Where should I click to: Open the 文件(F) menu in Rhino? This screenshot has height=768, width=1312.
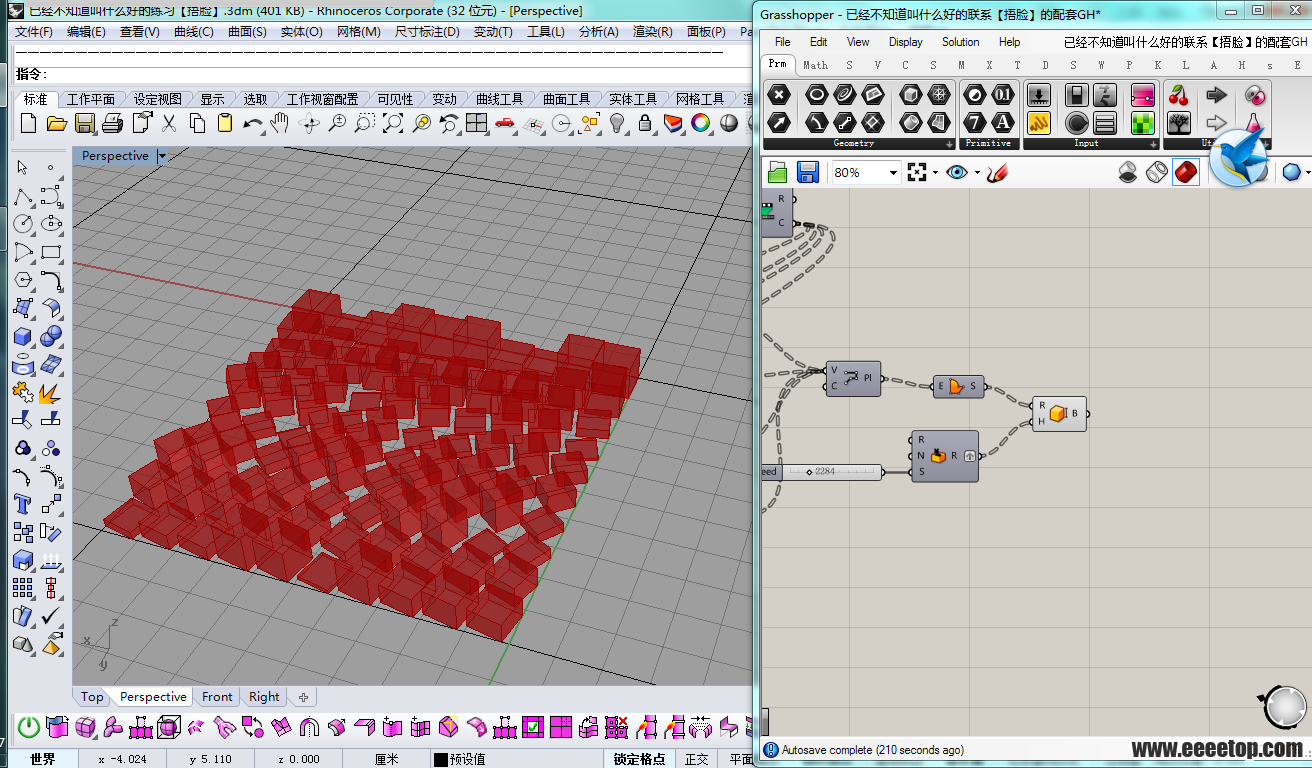click(34, 32)
